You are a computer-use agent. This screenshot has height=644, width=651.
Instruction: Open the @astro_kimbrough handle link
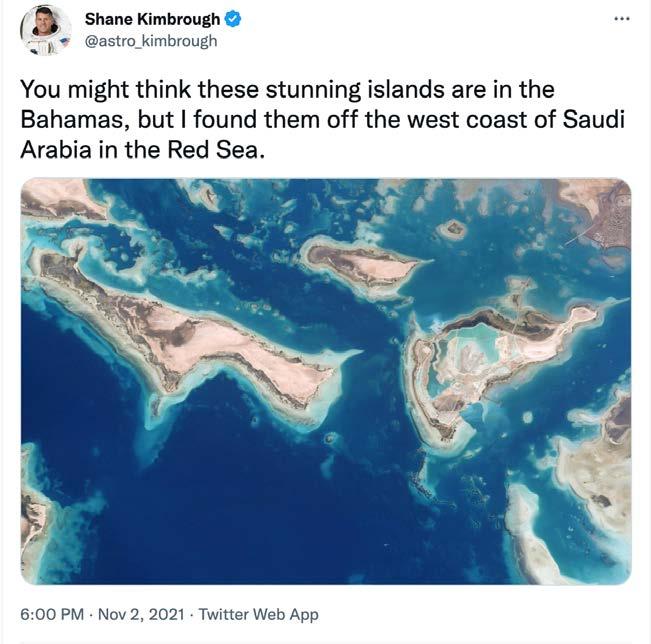tap(151, 41)
